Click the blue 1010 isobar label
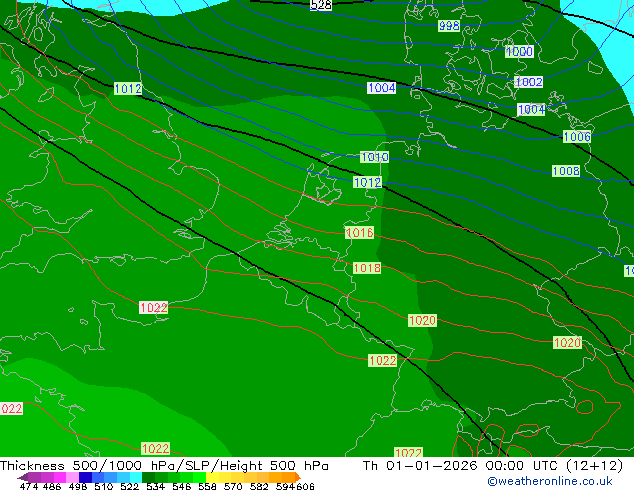Screen dimensions: 634x490 tap(374, 157)
